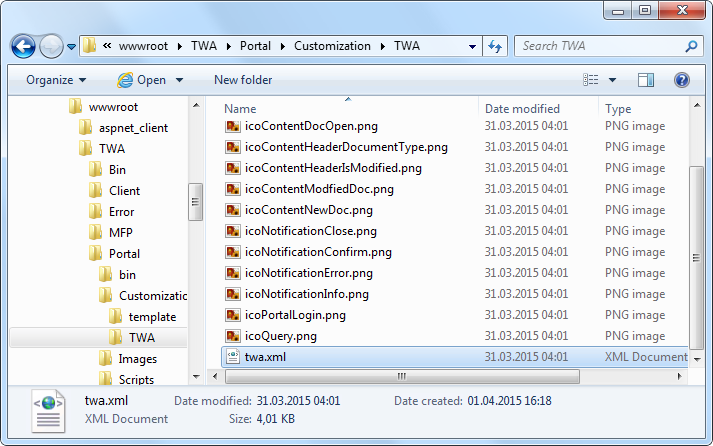Click New folder in toolbar
Image resolution: width=713 pixels, height=446 pixels.
coord(243,80)
